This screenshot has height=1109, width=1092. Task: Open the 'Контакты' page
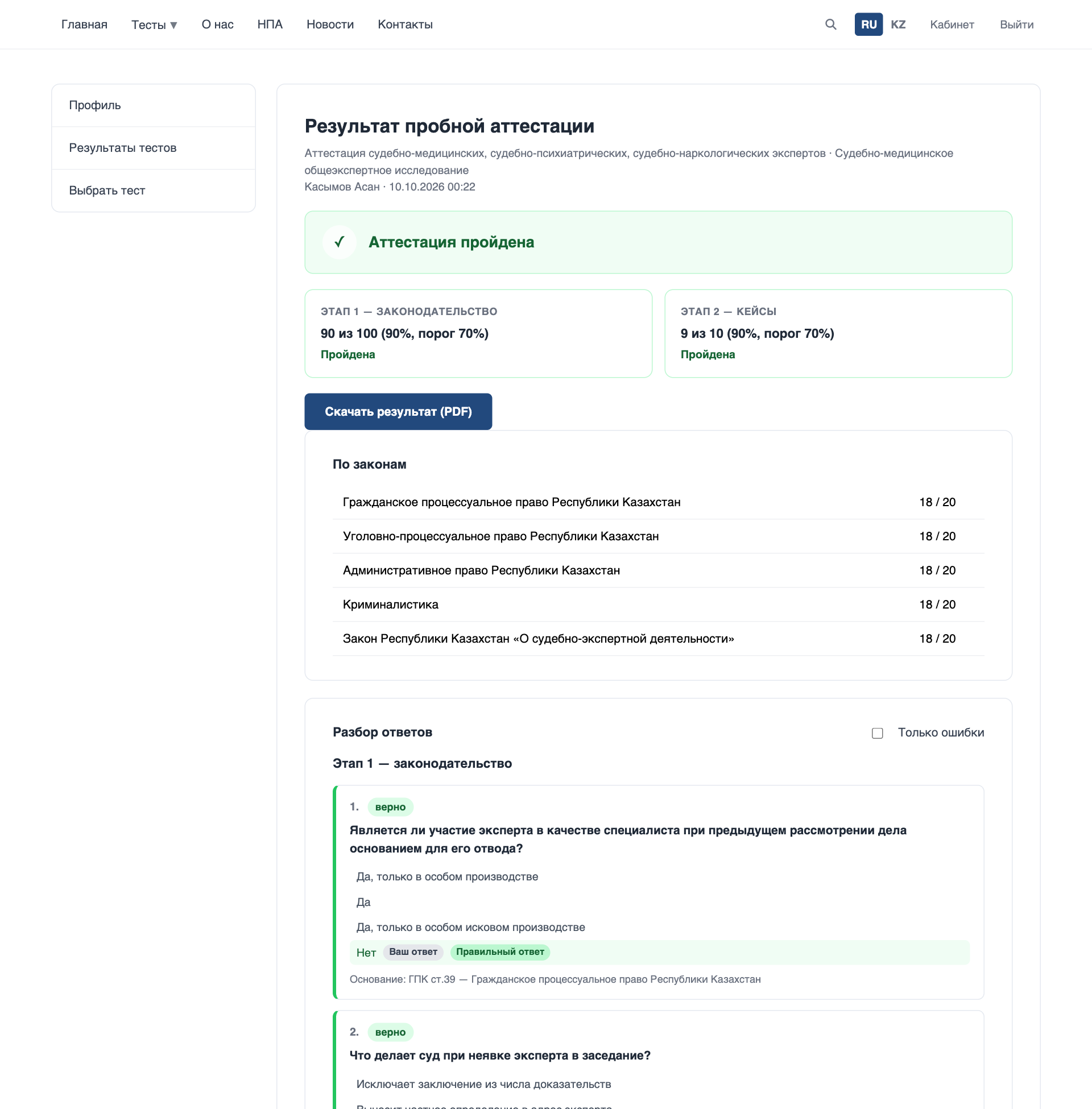click(x=405, y=24)
